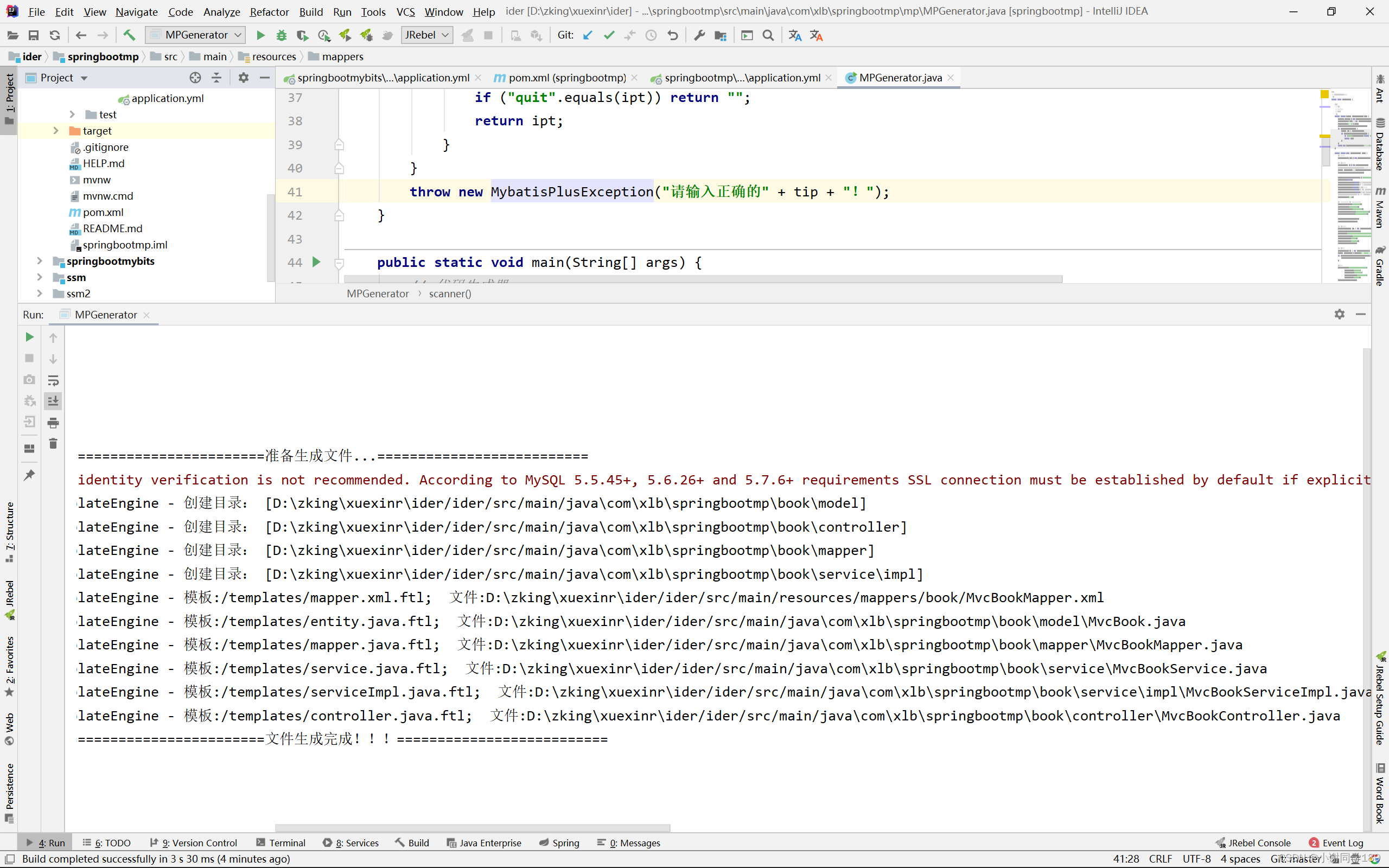Screen dimensions: 1389x868
Task: Change the UTF-8 file encoding in status bar
Action: point(1196,859)
